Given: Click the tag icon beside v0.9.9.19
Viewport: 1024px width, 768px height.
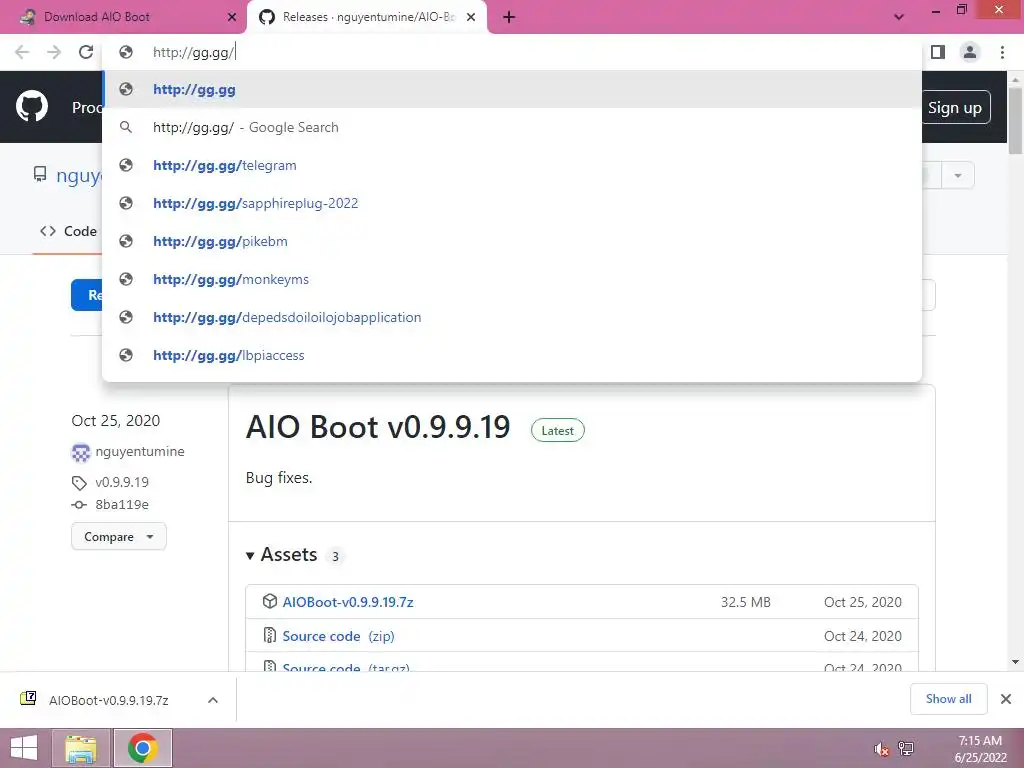Looking at the screenshot, I should 79,483.
